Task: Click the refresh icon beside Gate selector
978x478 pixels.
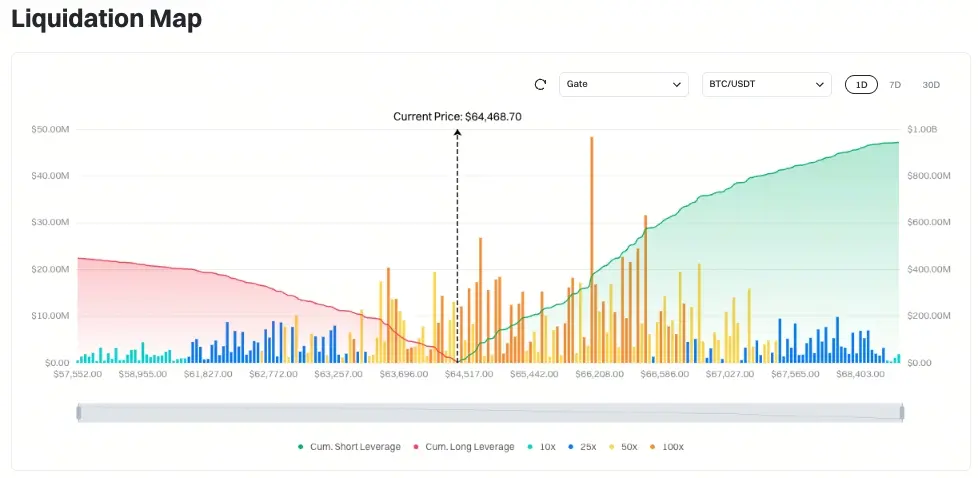Action: [x=540, y=84]
